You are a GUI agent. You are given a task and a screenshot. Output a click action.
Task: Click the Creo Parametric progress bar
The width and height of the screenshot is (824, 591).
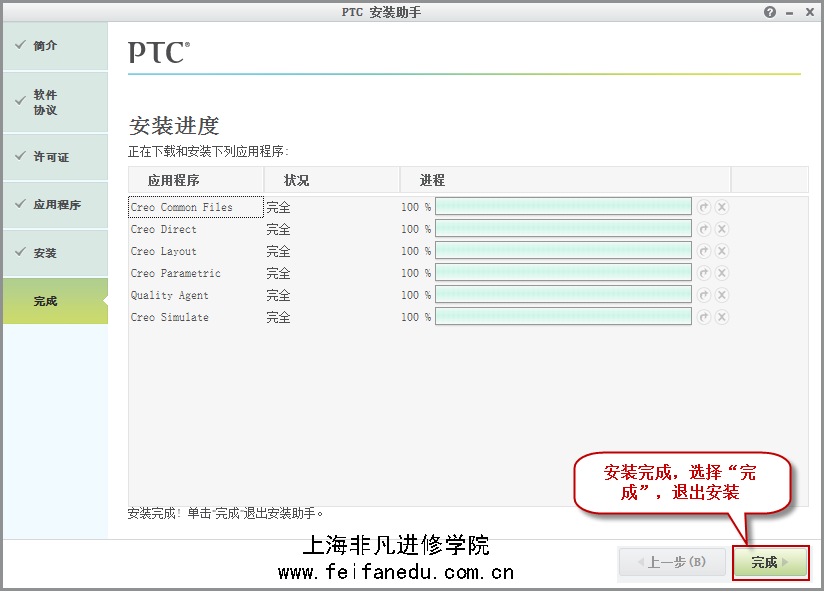[563, 273]
